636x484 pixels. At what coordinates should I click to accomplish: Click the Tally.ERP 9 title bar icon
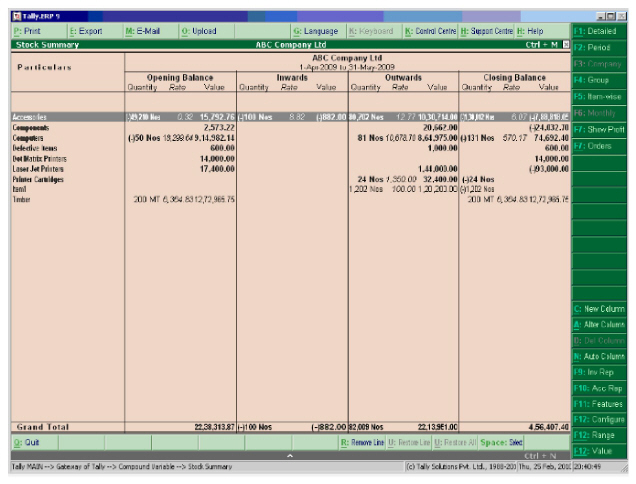click(17, 16)
